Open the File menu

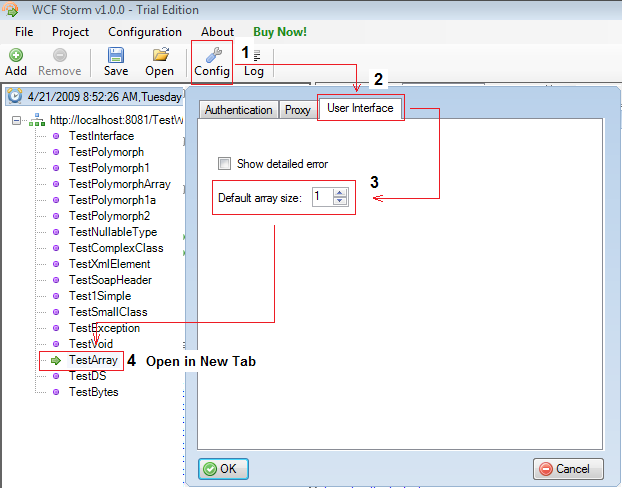tap(24, 32)
